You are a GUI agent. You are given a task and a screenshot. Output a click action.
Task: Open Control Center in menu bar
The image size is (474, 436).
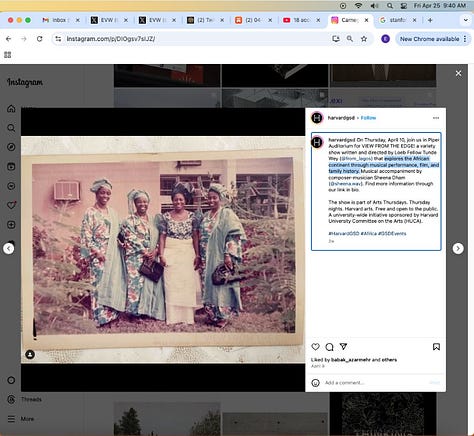(404, 6)
